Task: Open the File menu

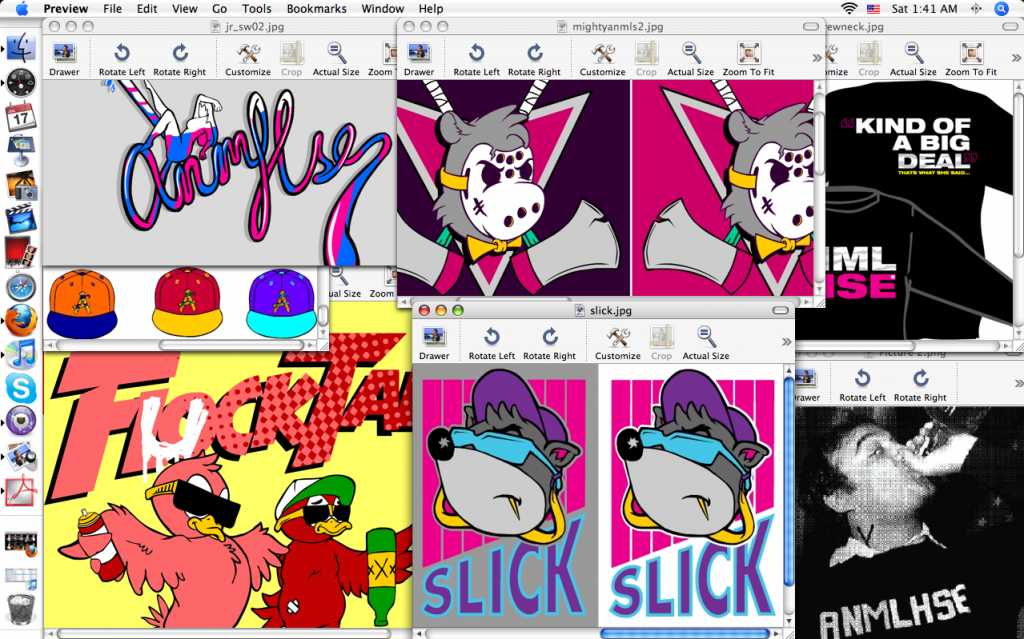Action: pos(112,8)
